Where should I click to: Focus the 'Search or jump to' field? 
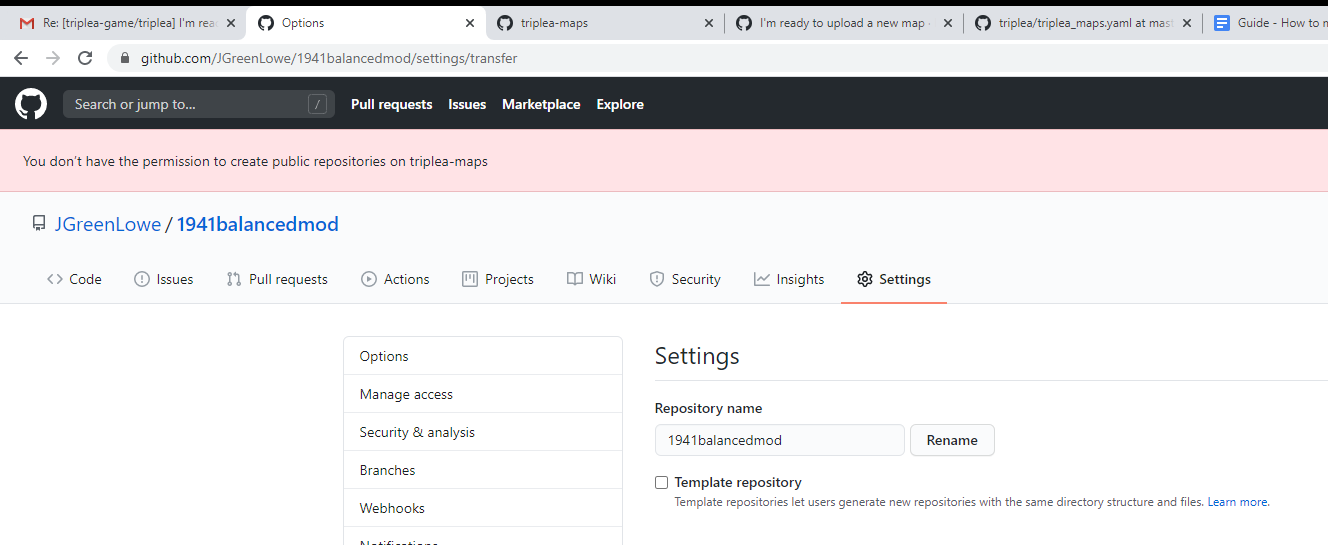click(x=199, y=104)
